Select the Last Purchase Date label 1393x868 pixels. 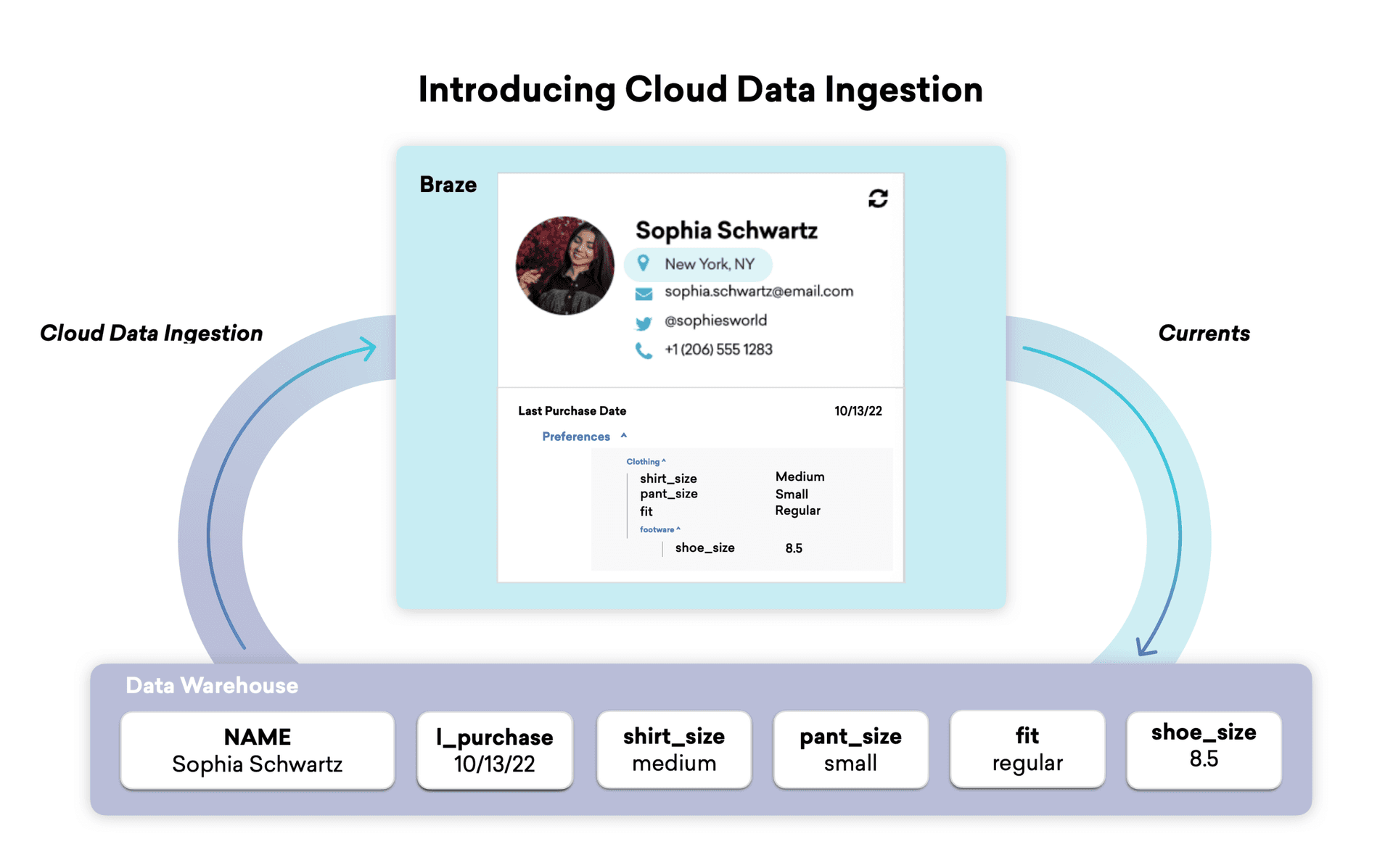[572, 410]
